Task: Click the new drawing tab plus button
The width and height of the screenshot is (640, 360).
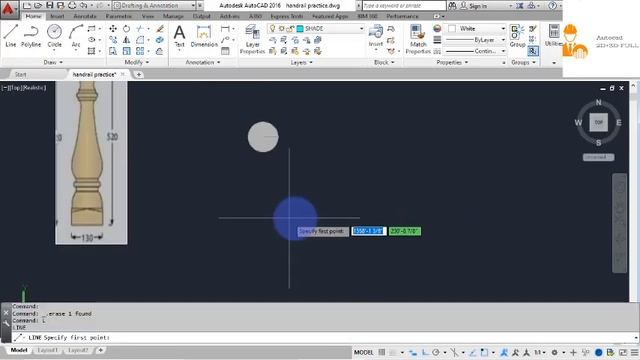Action: click(139, 74)
